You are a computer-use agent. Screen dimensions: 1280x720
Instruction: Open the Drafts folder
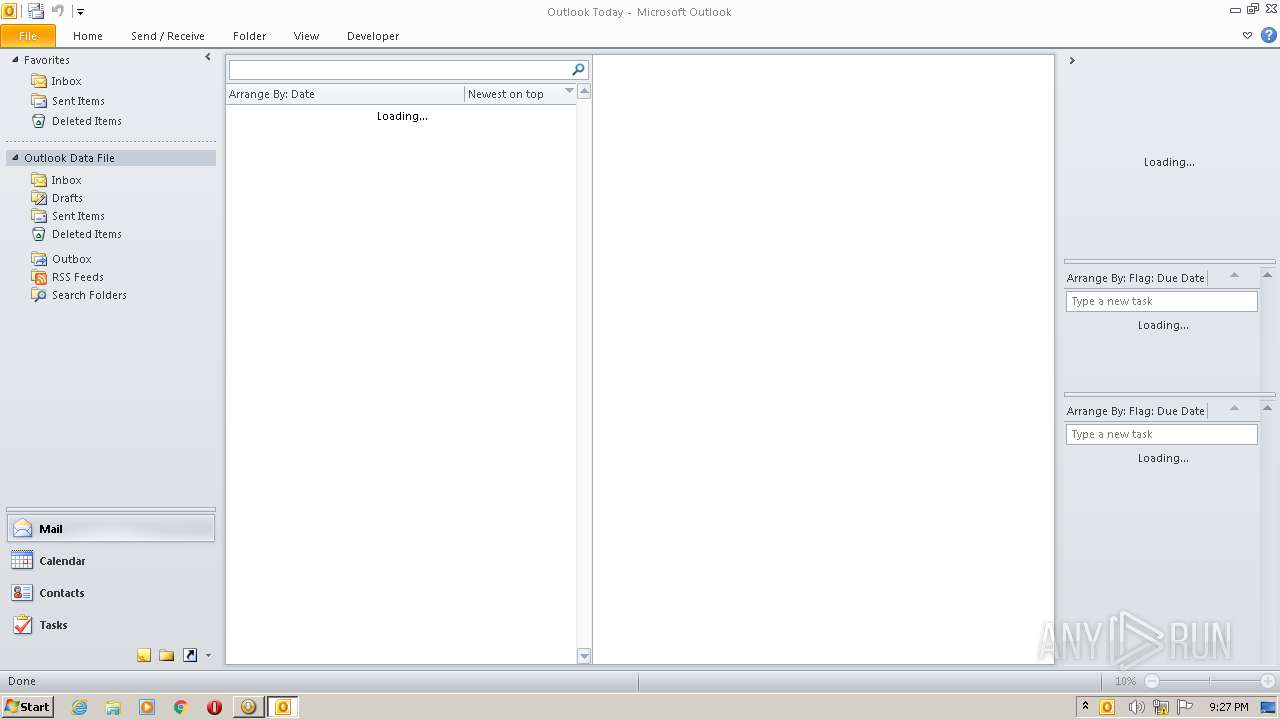[x=67, y=198]
